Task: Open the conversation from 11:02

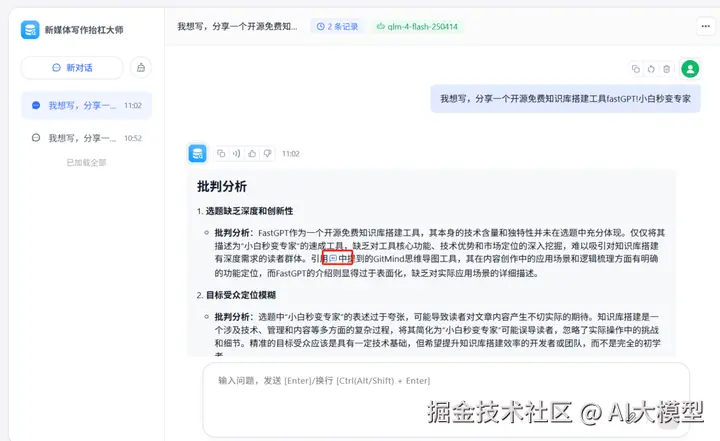Action: click(86, 105)
